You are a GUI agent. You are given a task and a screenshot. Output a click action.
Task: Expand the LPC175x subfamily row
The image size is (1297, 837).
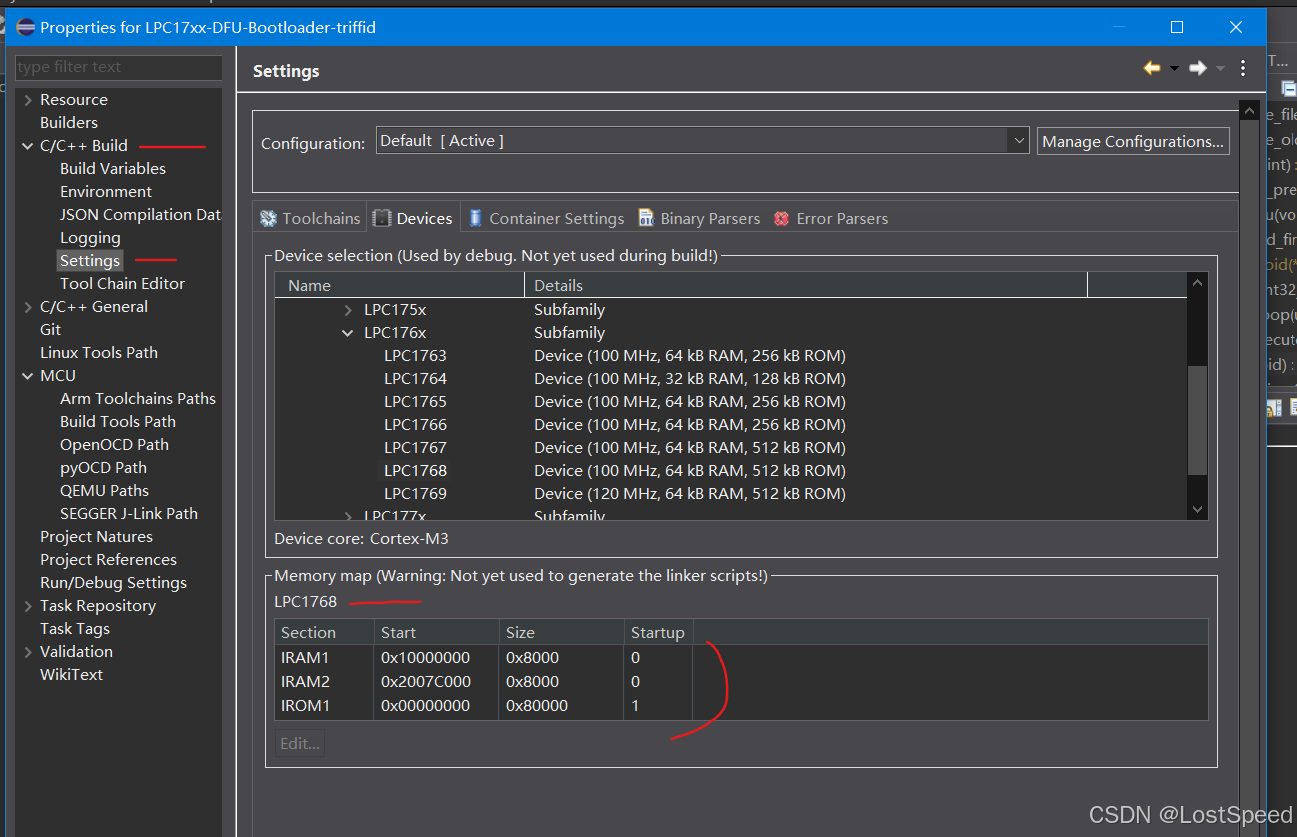[x=348, y=310]
